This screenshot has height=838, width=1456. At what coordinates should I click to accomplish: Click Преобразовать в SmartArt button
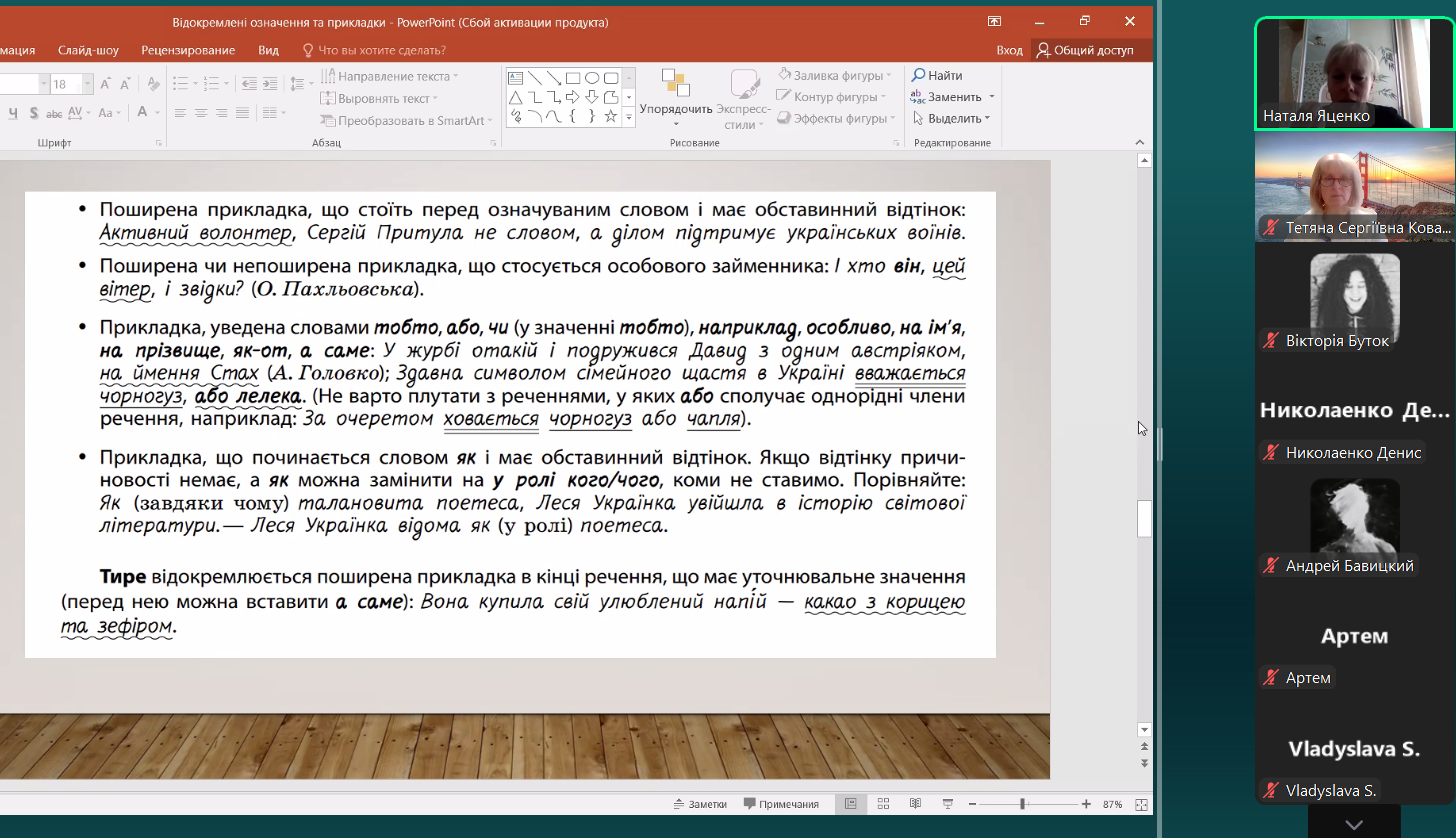pos(408,121)
